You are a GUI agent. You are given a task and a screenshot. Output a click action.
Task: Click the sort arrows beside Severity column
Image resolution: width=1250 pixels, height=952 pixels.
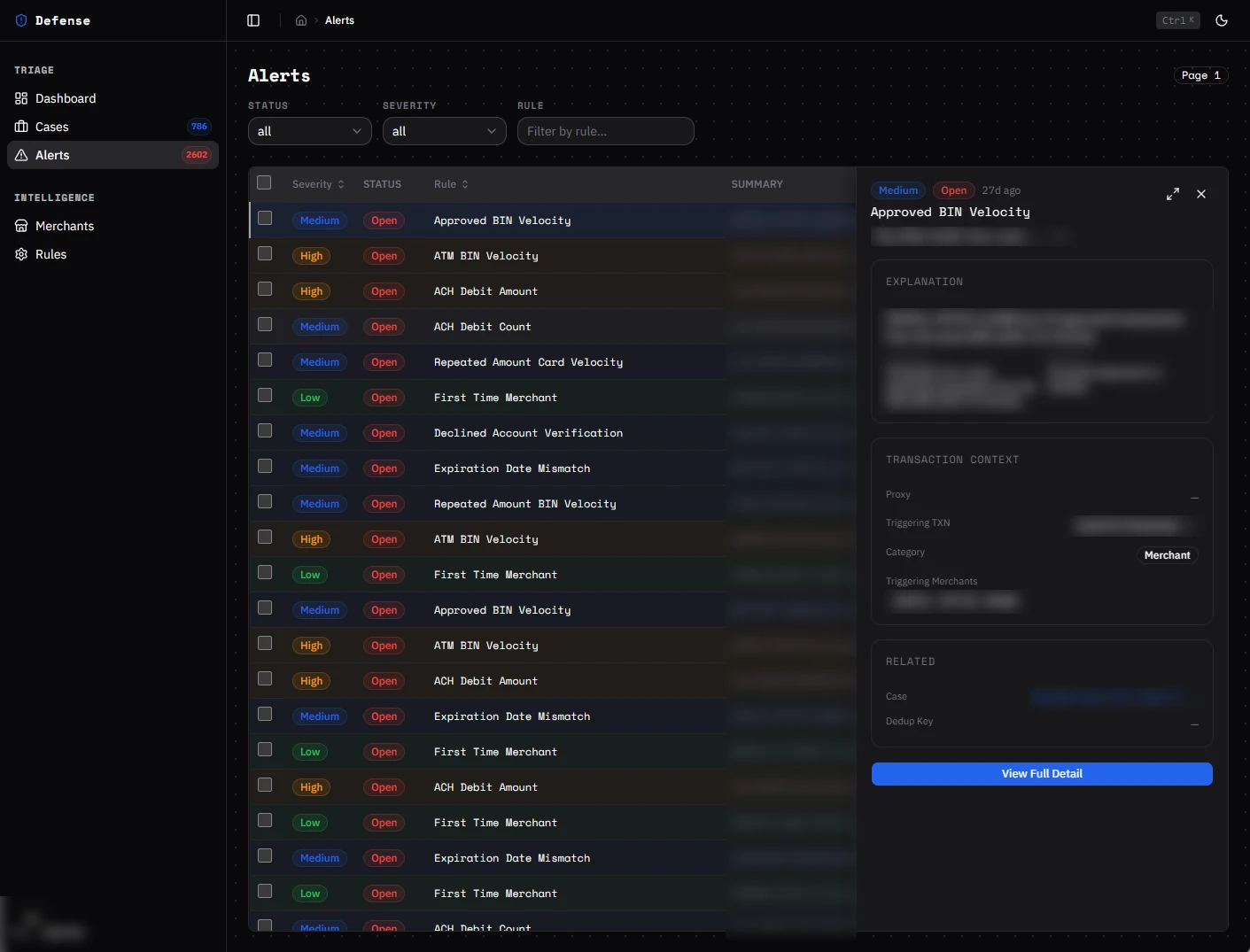[341, 184]
